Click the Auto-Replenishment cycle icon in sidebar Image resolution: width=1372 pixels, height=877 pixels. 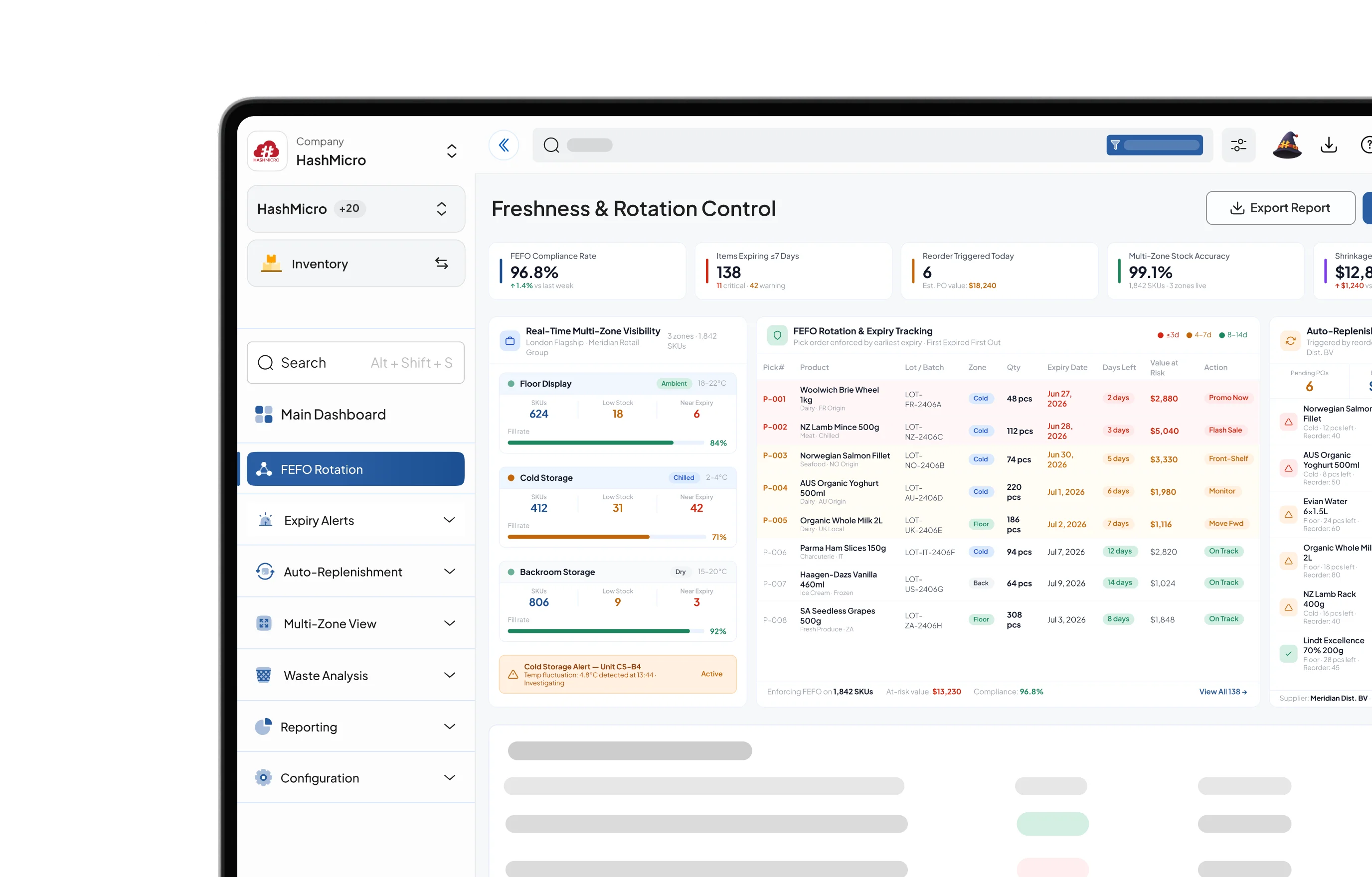tap(265, 571)
